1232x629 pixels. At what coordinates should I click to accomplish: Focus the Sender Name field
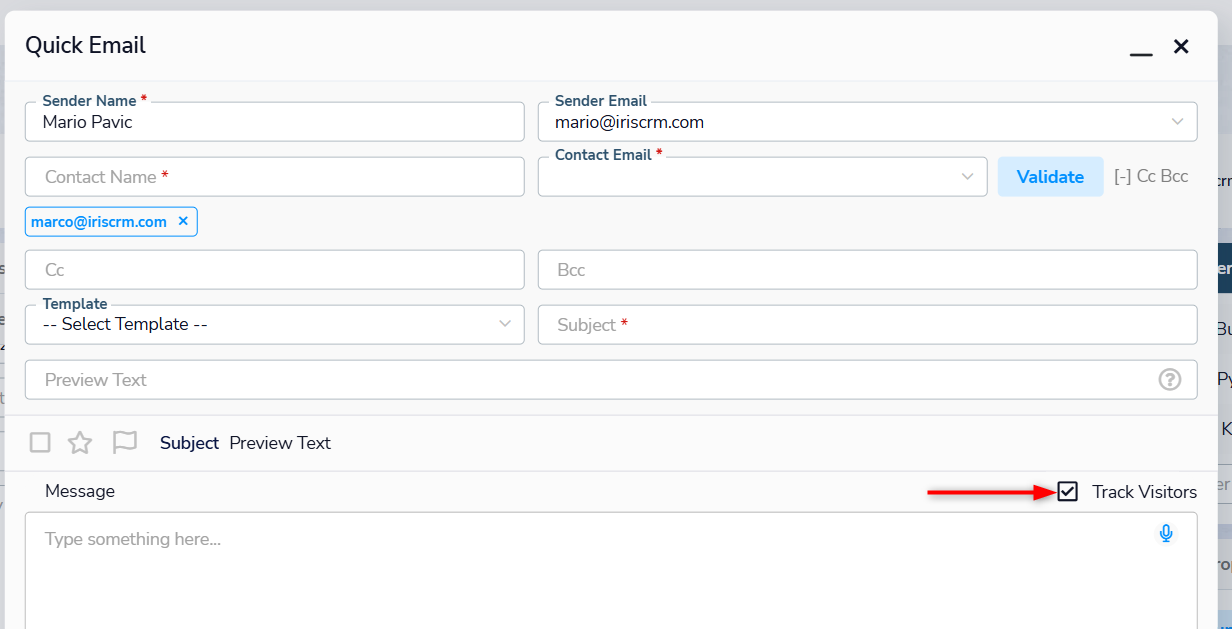coord(275,122)
